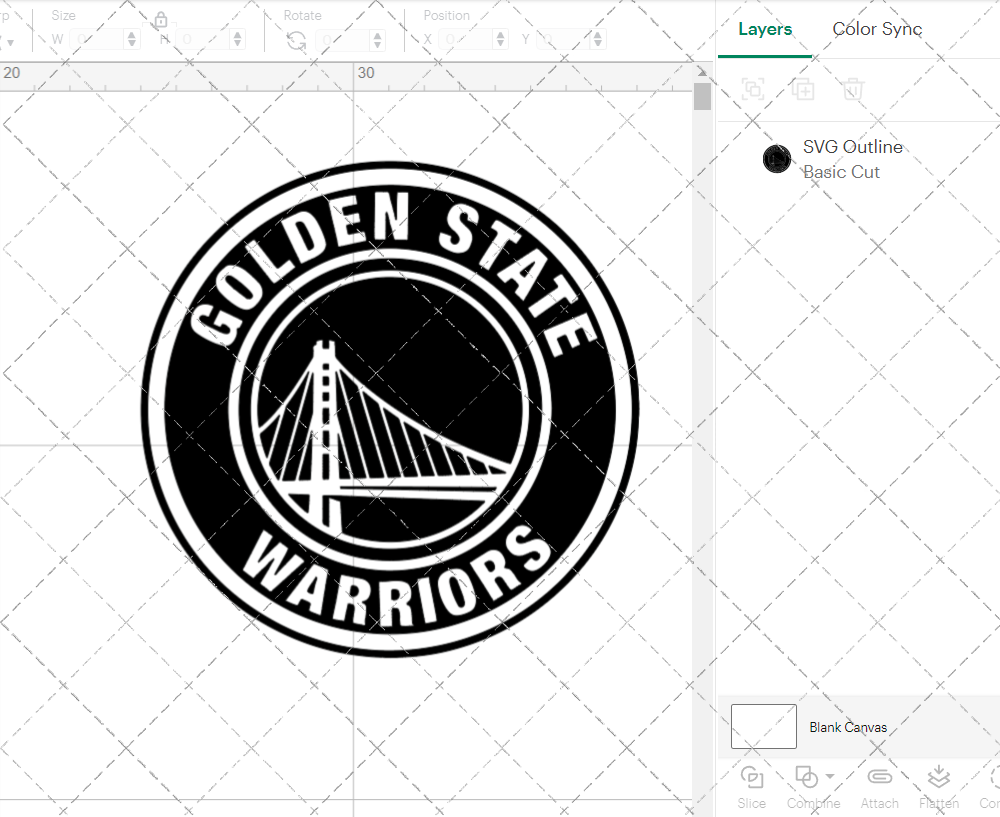Image resolution: width=1000 pixels, height=817 pixels.
Task: Click the rotate icon in the Rotate section
Action: (295, 39)
